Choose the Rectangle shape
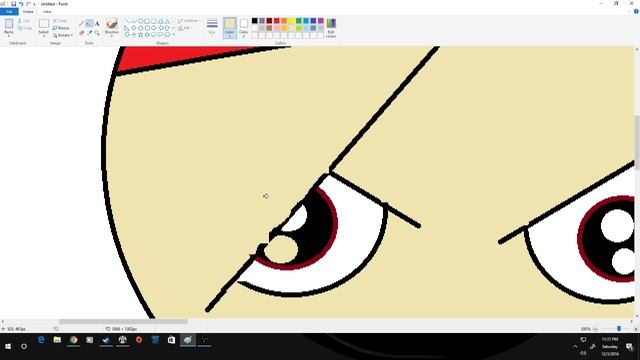The width and height of the screenshot is (640, 360). pyautogui.click(x=147, y=21)
